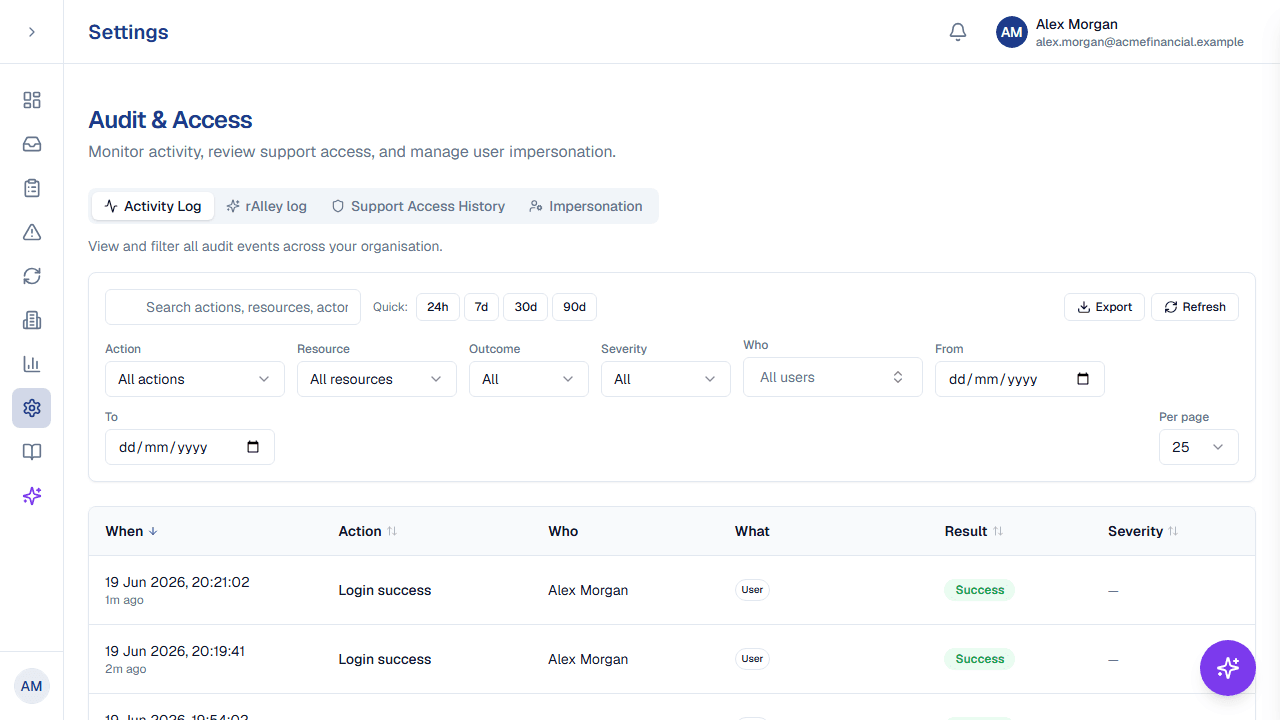
Task: Click Success badge in the 20:21:02 row
Action: click(x=979, y=590)
